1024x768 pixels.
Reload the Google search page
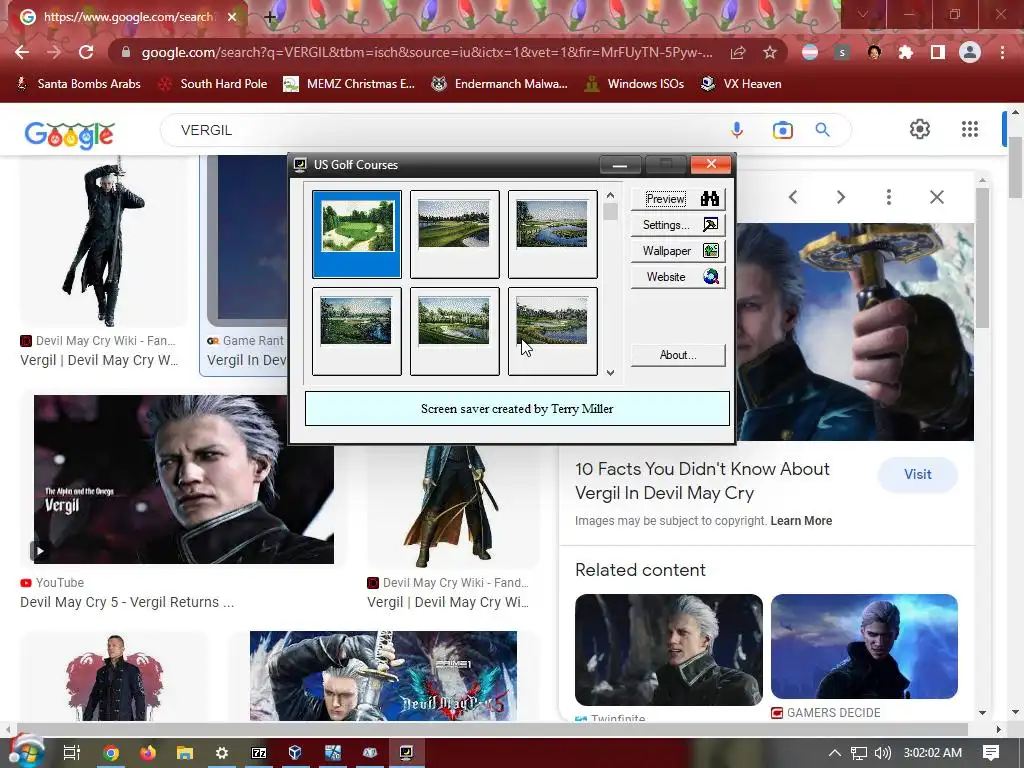pyautogui.click(x=86, y=52)
